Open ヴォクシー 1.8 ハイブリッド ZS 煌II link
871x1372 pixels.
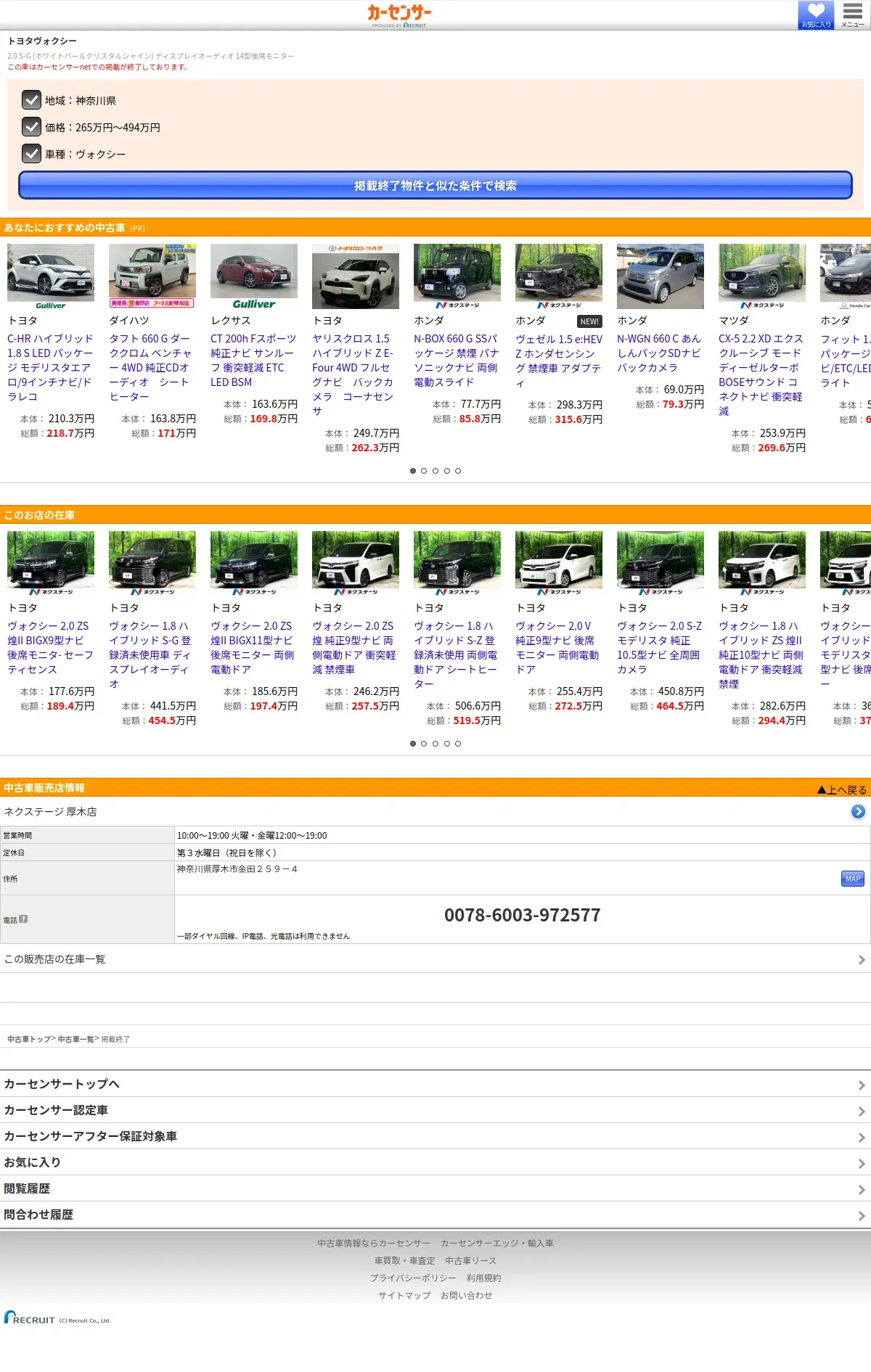click(x=761, y=655)
